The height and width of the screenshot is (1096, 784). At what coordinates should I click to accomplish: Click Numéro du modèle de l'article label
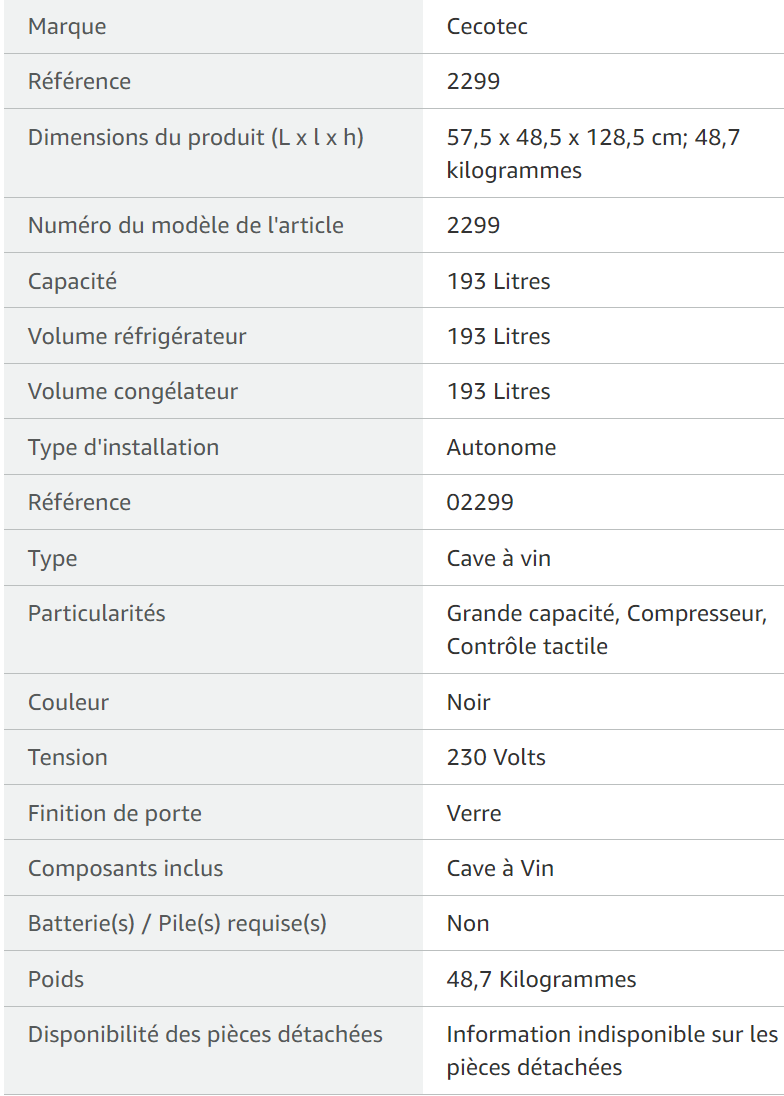point(186,225)
